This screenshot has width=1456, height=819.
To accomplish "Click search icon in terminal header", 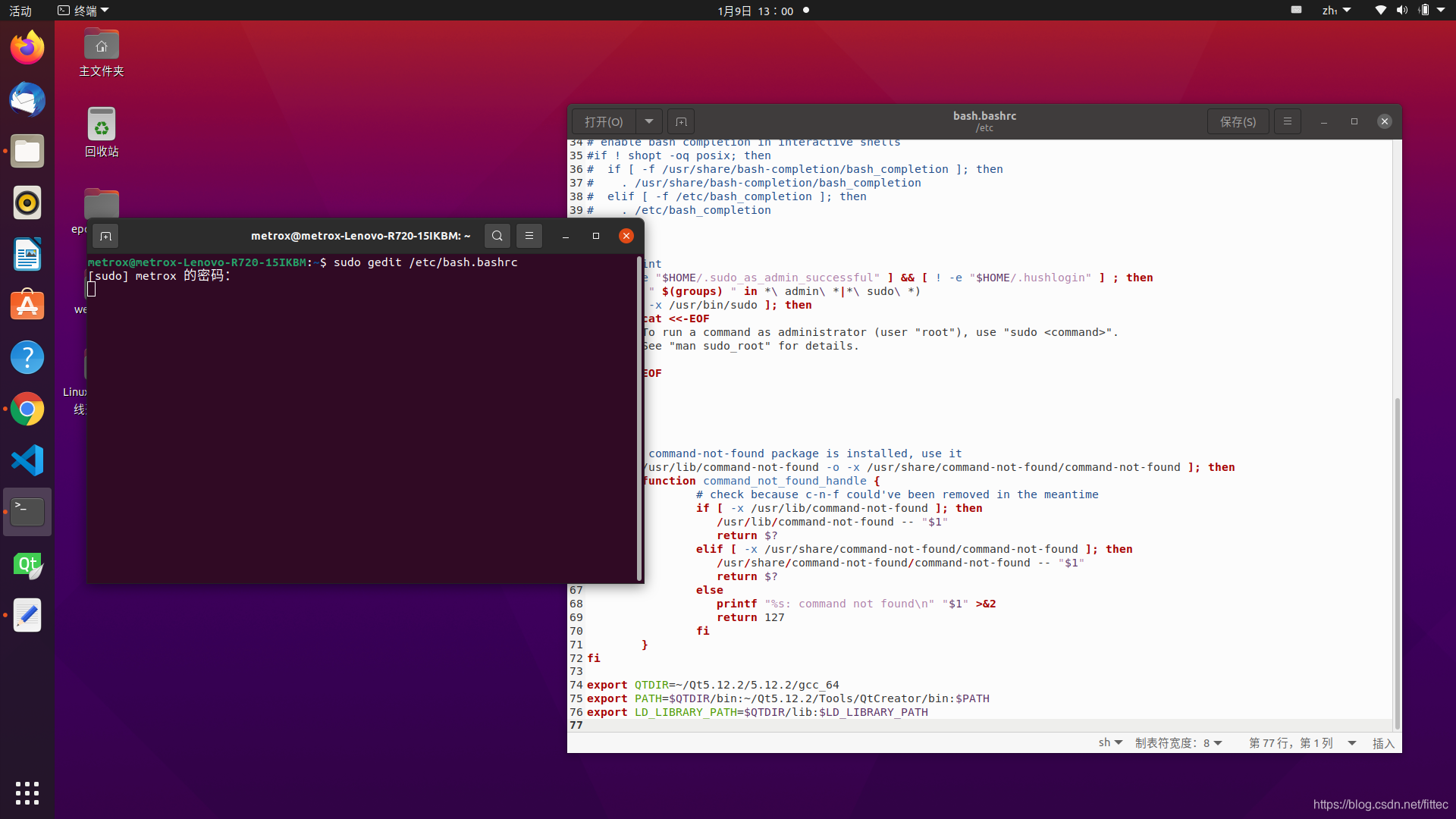I will click(497, 236).
